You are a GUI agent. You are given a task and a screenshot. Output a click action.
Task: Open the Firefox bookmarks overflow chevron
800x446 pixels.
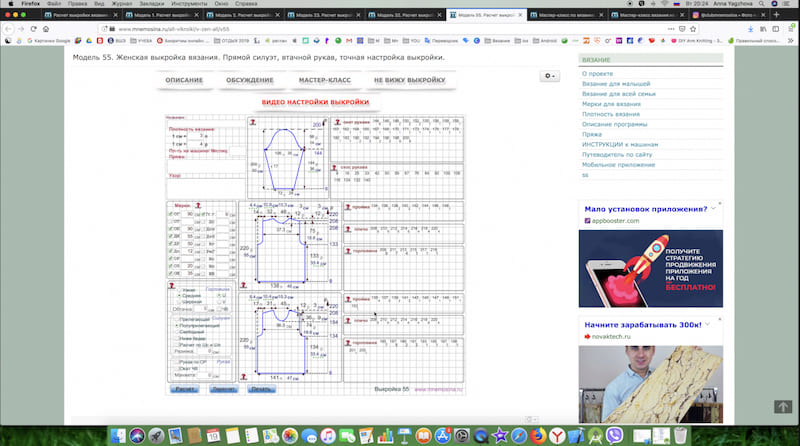[790, 40]
